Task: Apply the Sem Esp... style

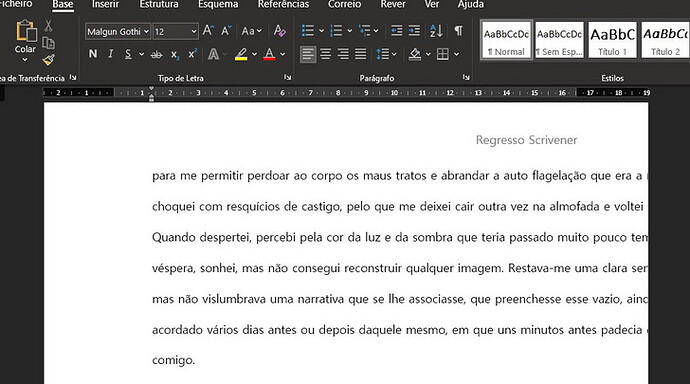Action: [x=559, y=40]
